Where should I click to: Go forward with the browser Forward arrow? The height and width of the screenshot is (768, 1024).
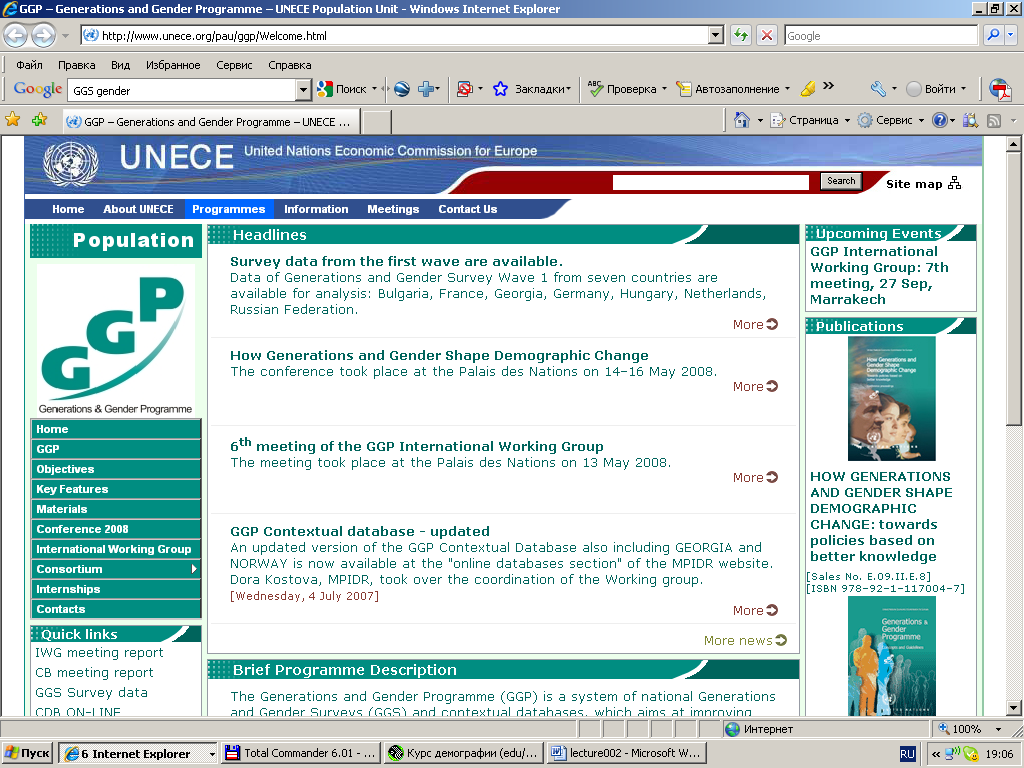coord(44,35)
